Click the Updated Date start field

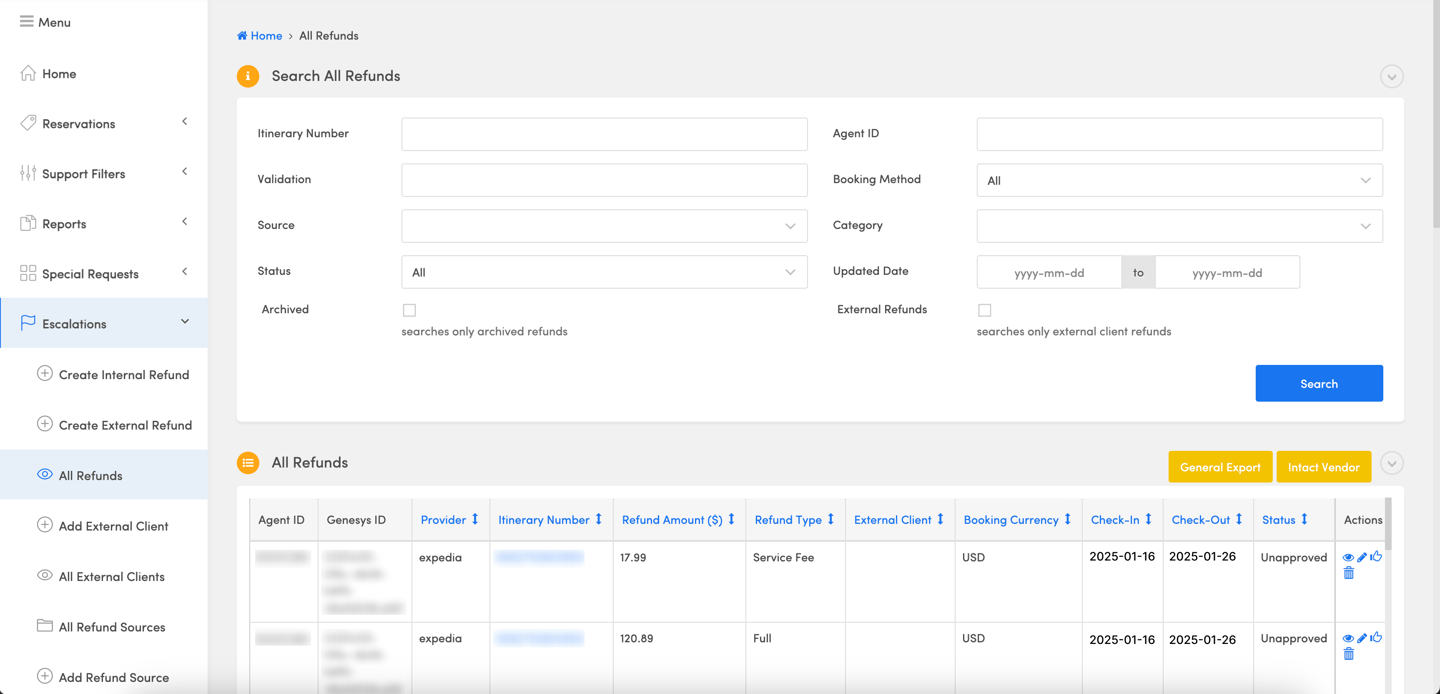pyautogui.click(x=1048, y=272)
